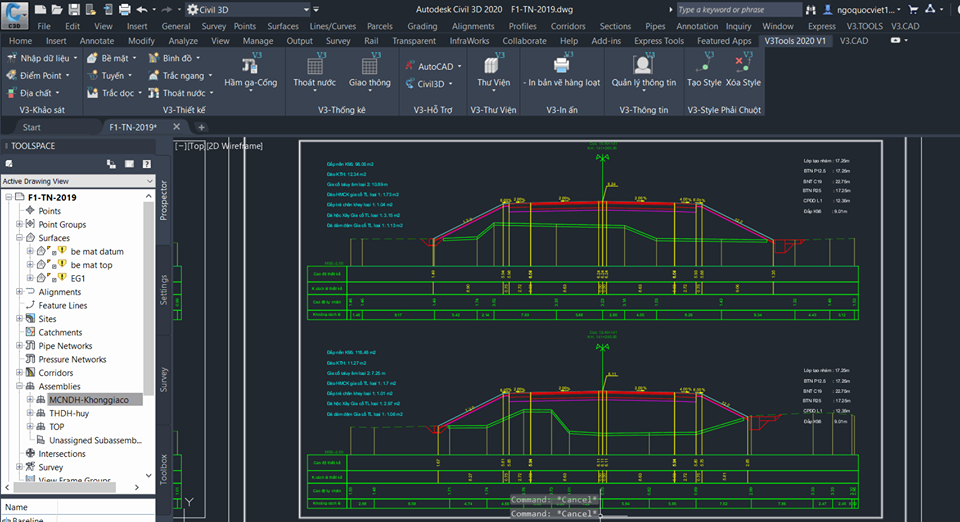Screen dimensions: 960x522
Task: Click the Hầm ga-Cống tool icon
Action: click(251, 66)
